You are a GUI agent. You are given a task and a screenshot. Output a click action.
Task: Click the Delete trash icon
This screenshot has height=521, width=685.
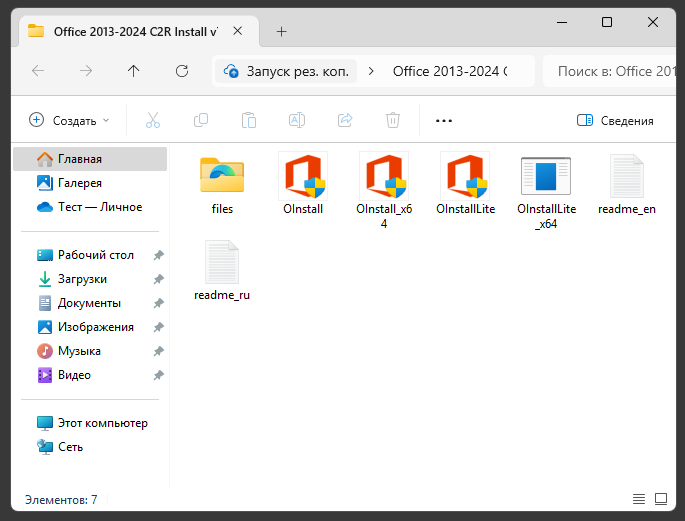click(393, 120)
